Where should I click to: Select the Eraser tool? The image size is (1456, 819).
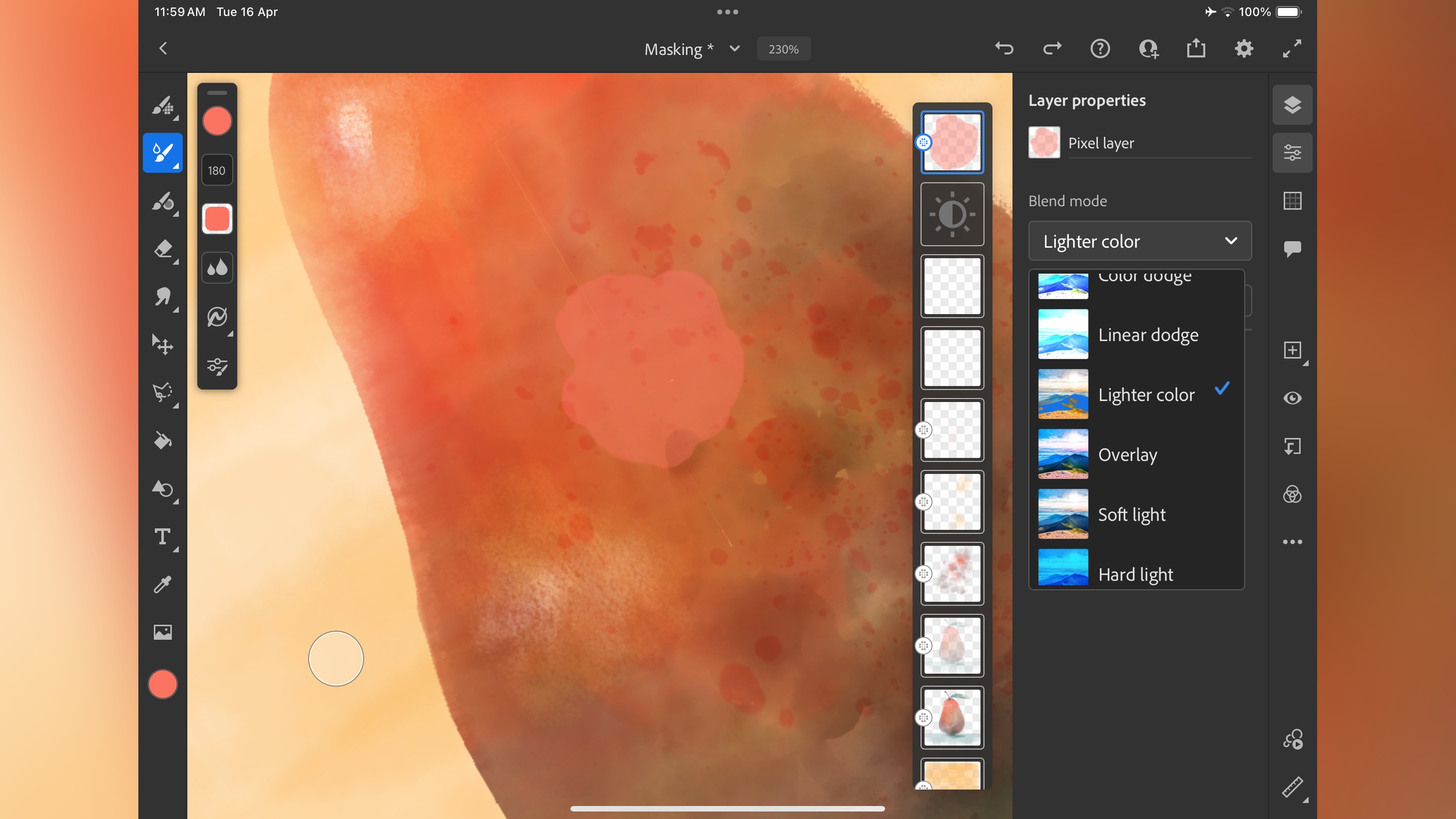[x=162, y=248]
